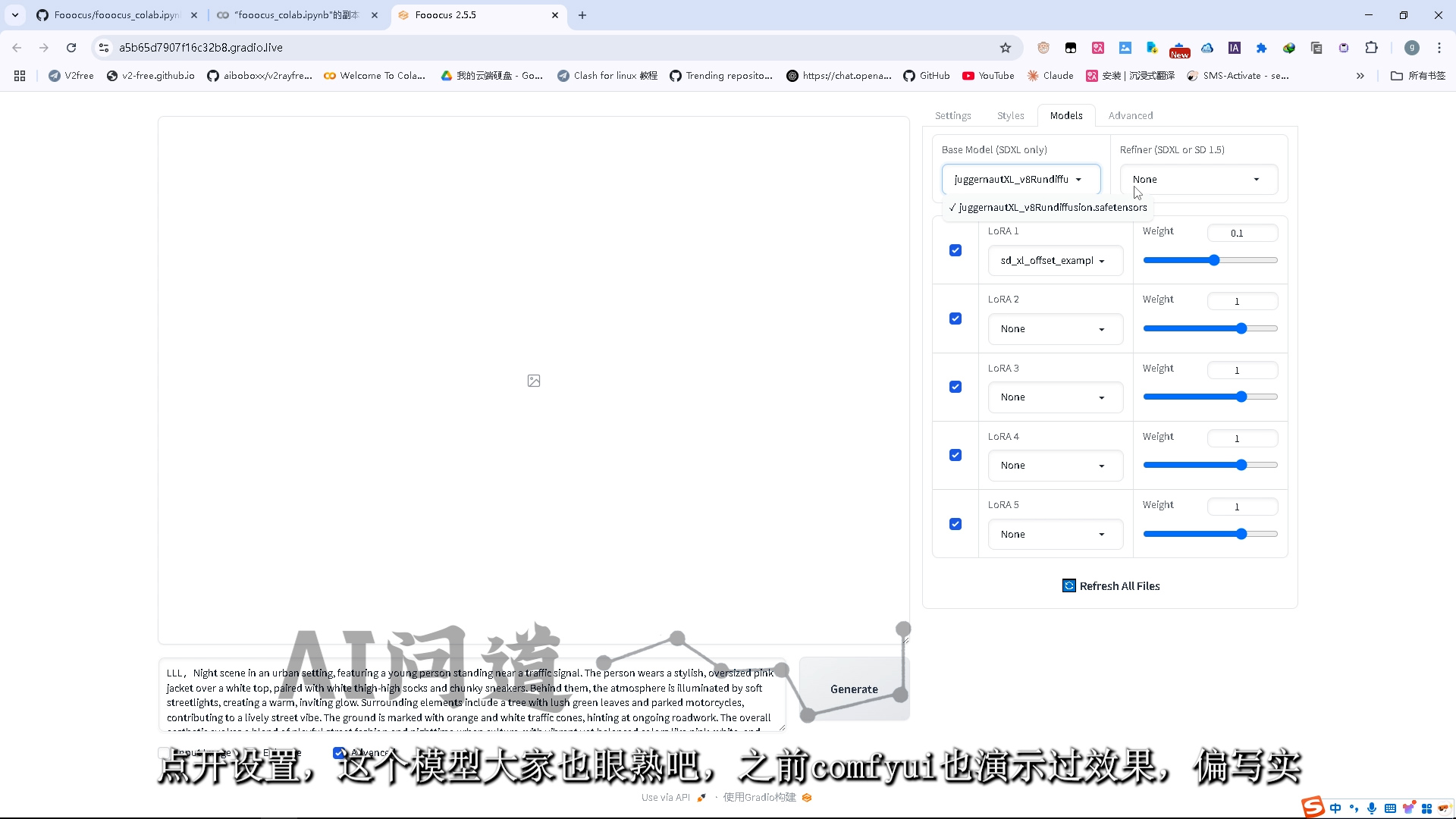Viewport: 1456px width, 819px height.
Task: Expand the LoRA 1 sd_xl_offset dropdown
Action: point(1054,261)
